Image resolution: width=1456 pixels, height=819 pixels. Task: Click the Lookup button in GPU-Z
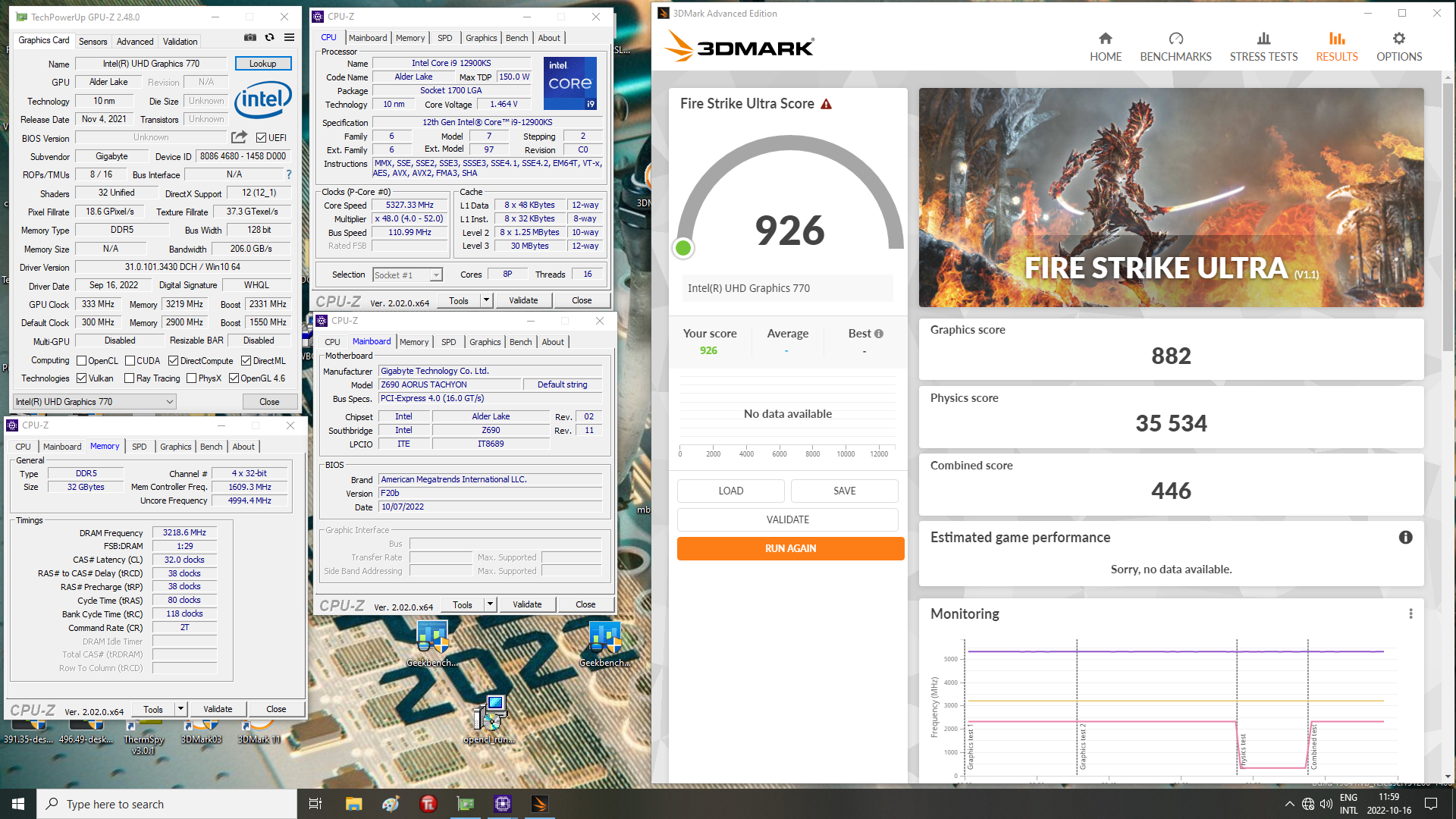pos(263,64)
